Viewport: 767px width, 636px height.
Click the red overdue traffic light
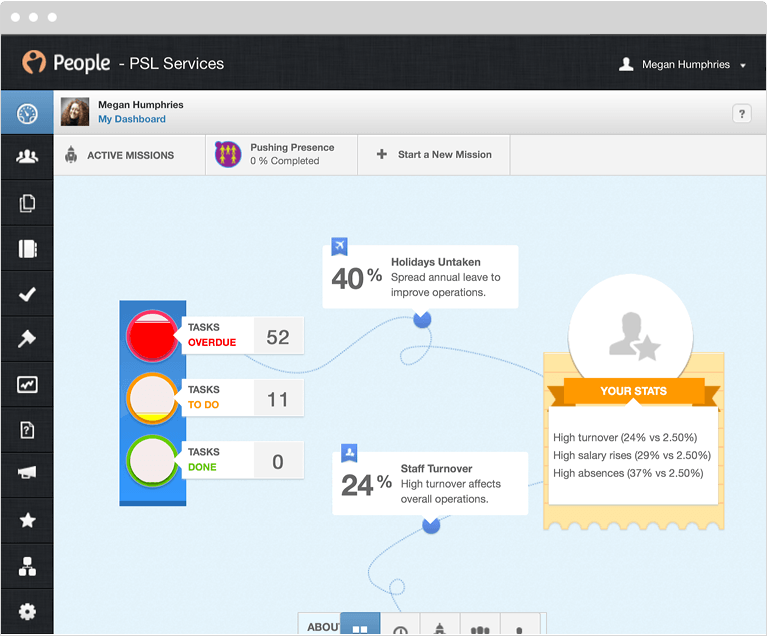pos(152,336)
